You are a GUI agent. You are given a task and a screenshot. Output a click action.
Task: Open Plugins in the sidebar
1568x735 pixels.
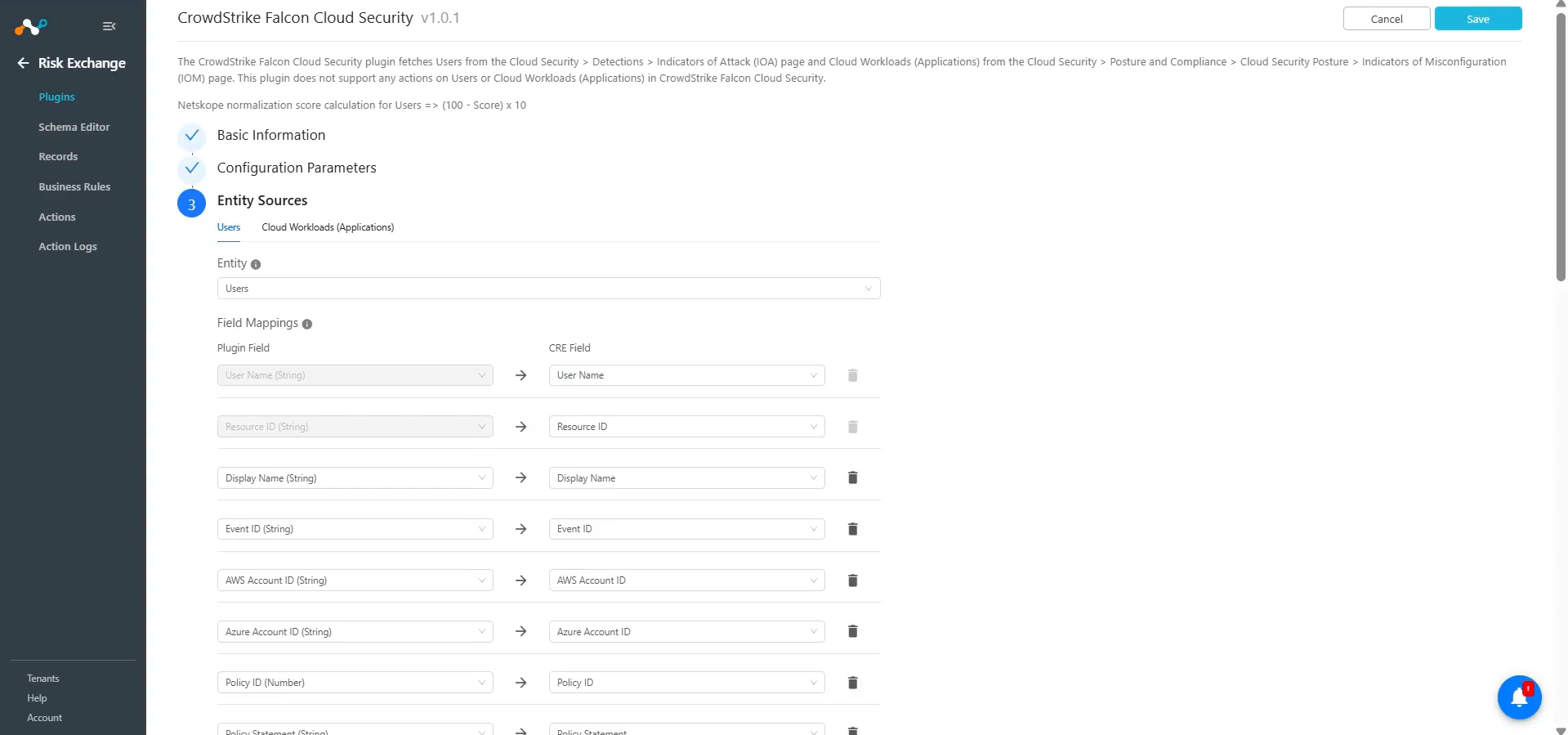pos(56,96)
